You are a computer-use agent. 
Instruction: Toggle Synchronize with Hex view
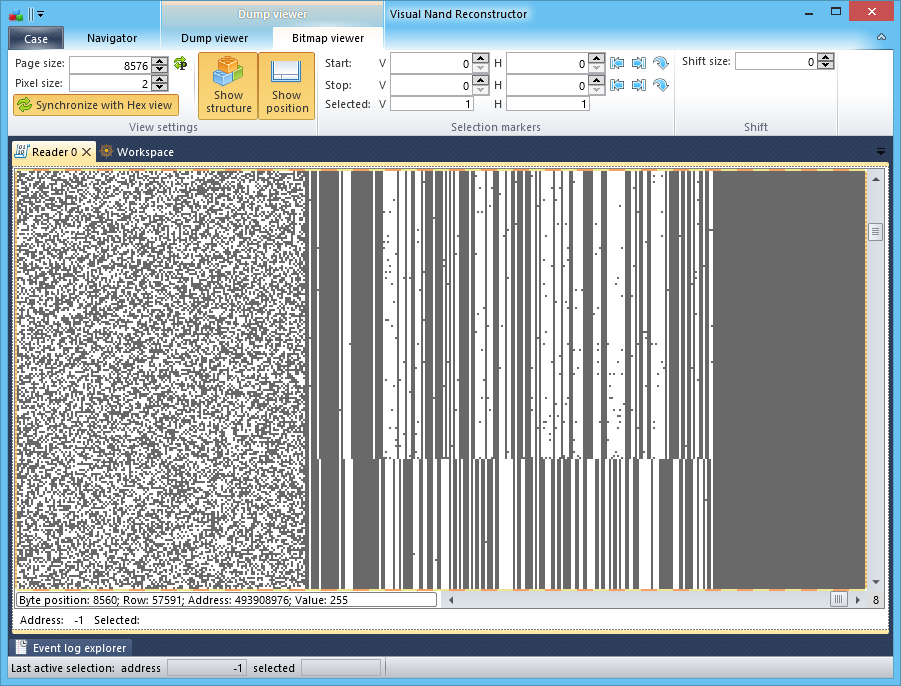click(x=96, y=105)
